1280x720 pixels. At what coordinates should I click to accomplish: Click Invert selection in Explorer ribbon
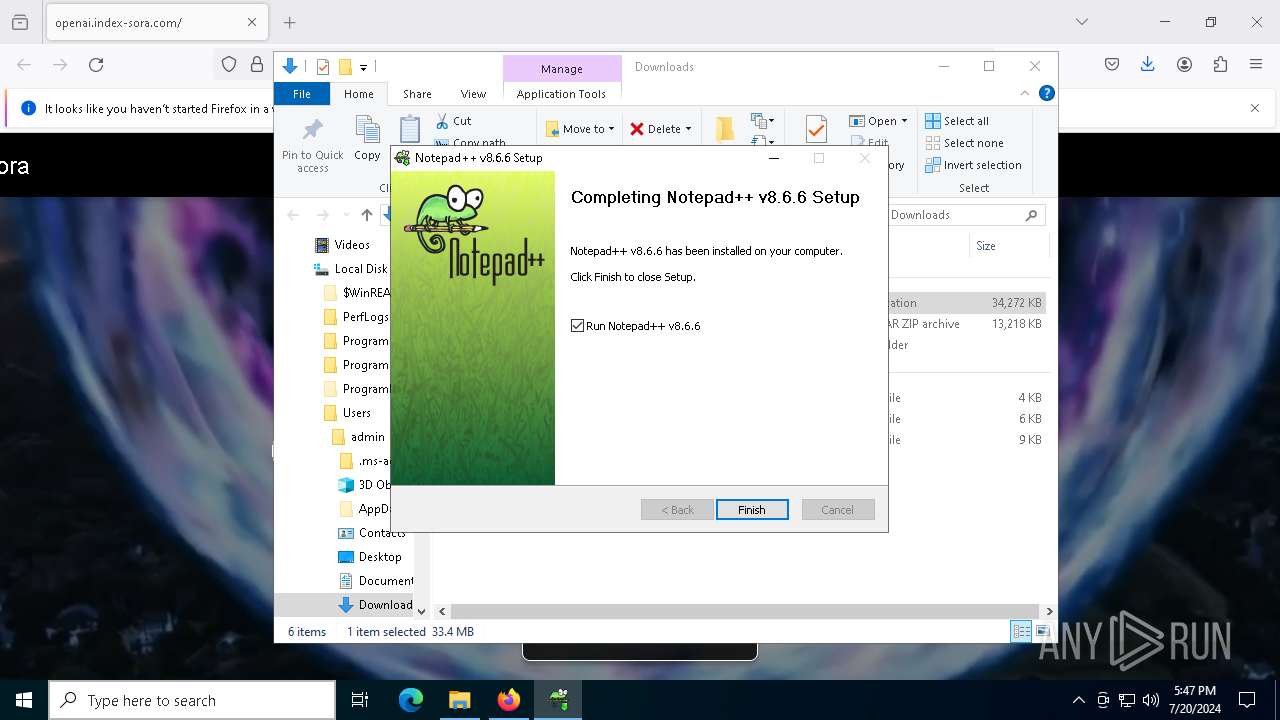(x=973, y=165)
